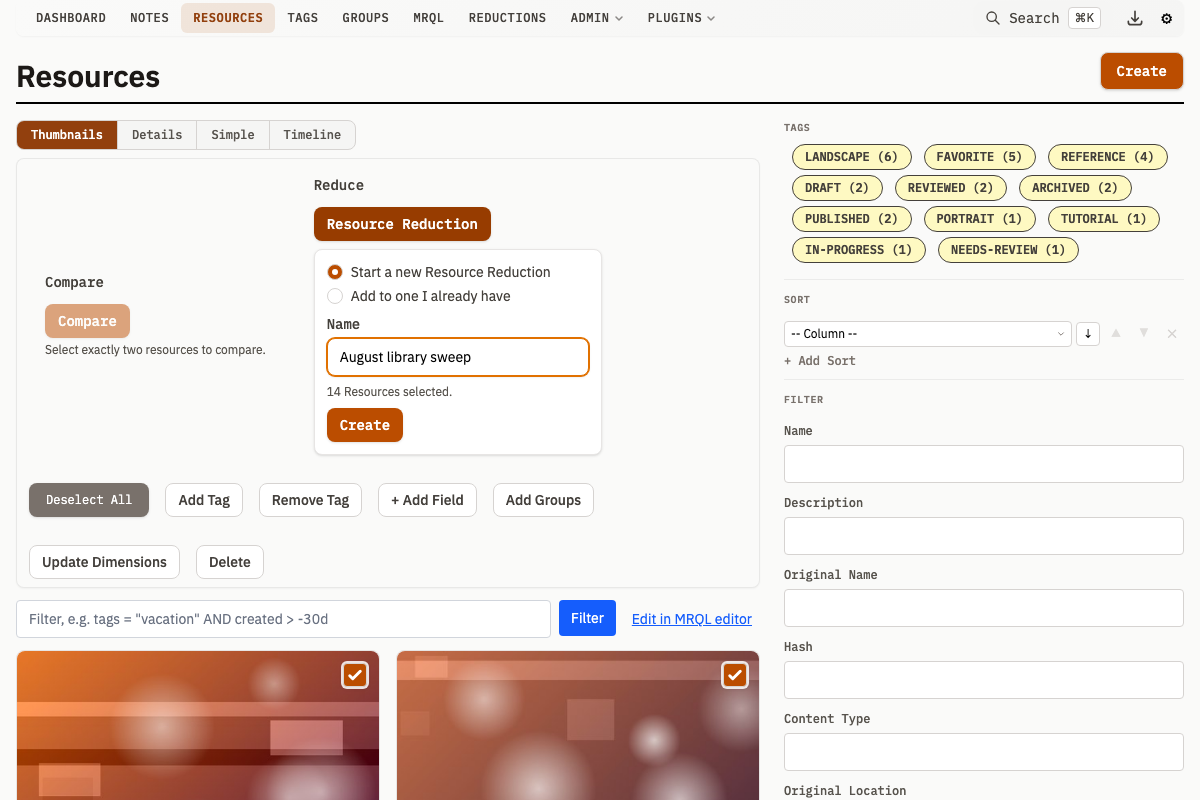Click the Add Groups button

pyautogui.click(x=543, y=500)
